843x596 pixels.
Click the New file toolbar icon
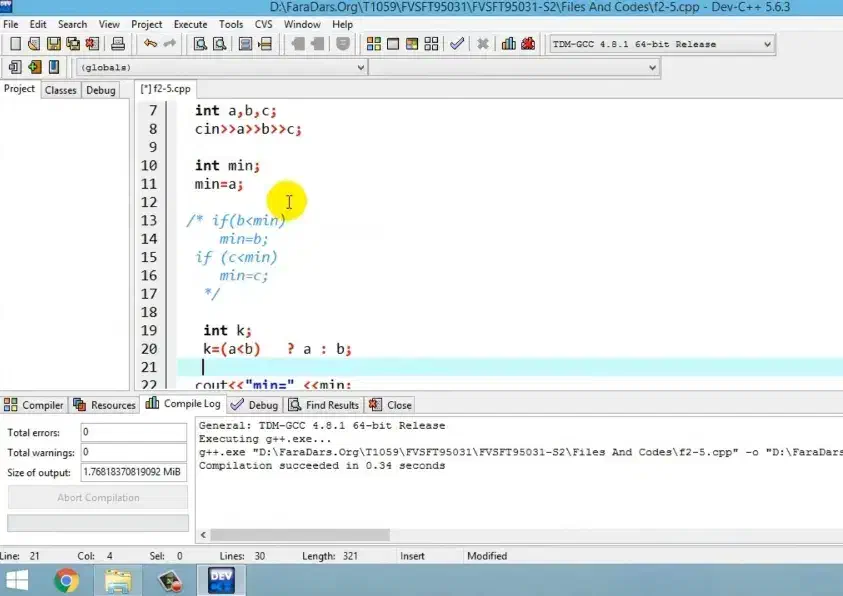[x=15, y=44]
